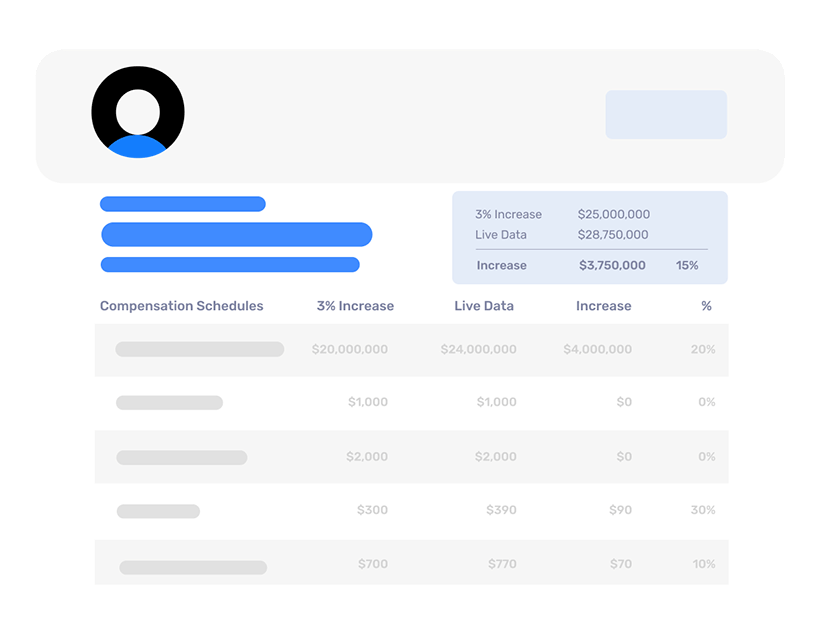Click the Increase label in summary box

coord(501,265)
